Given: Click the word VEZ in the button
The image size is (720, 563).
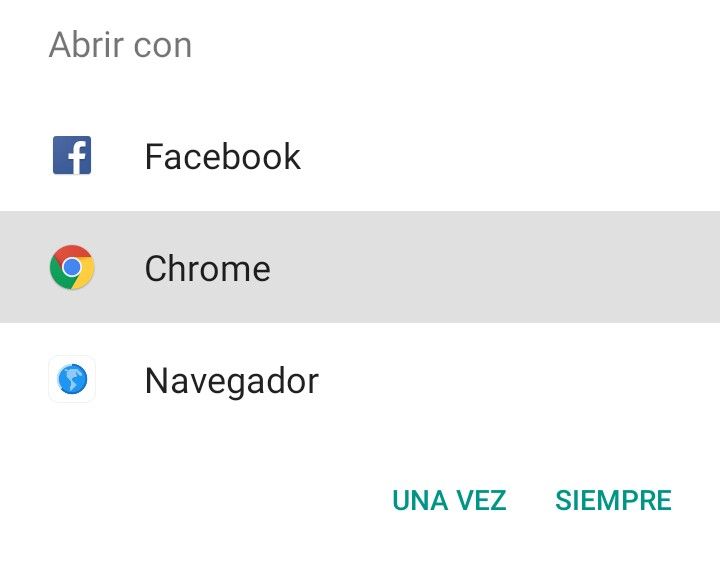Looking at the screenshot, I should [481, 500].
